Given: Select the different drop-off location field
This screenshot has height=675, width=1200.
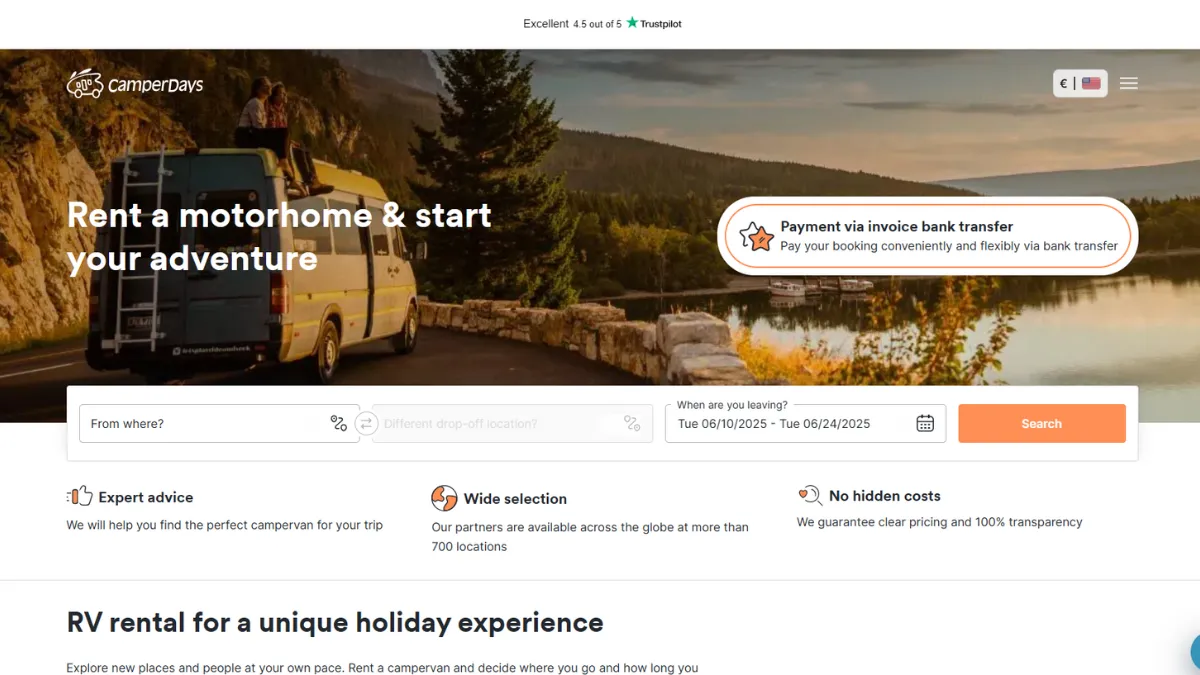Looking at the screenshot, I should [x=512, y=424].
